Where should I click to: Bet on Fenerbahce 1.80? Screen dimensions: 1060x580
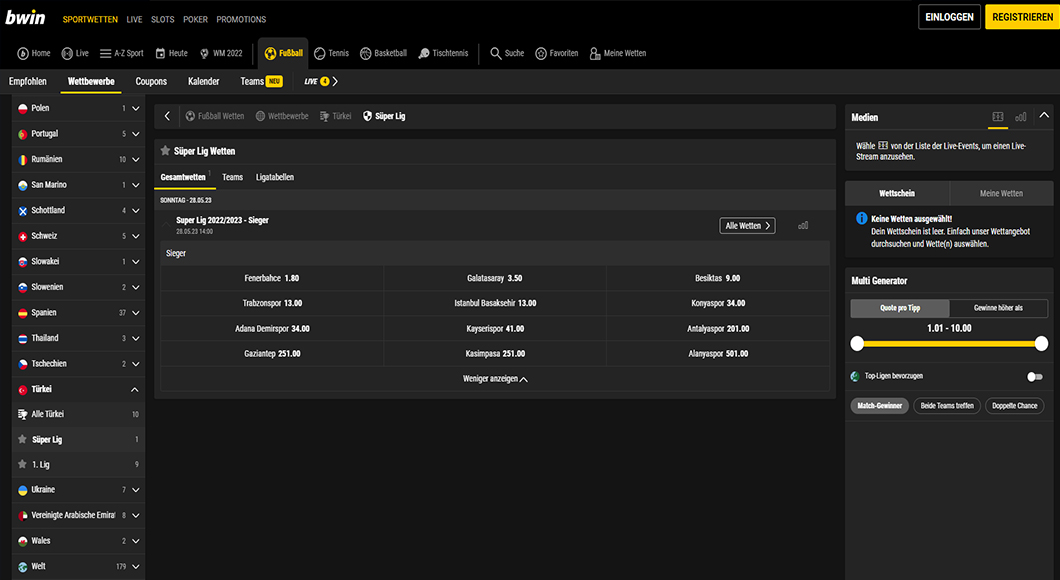click(272, 279)
